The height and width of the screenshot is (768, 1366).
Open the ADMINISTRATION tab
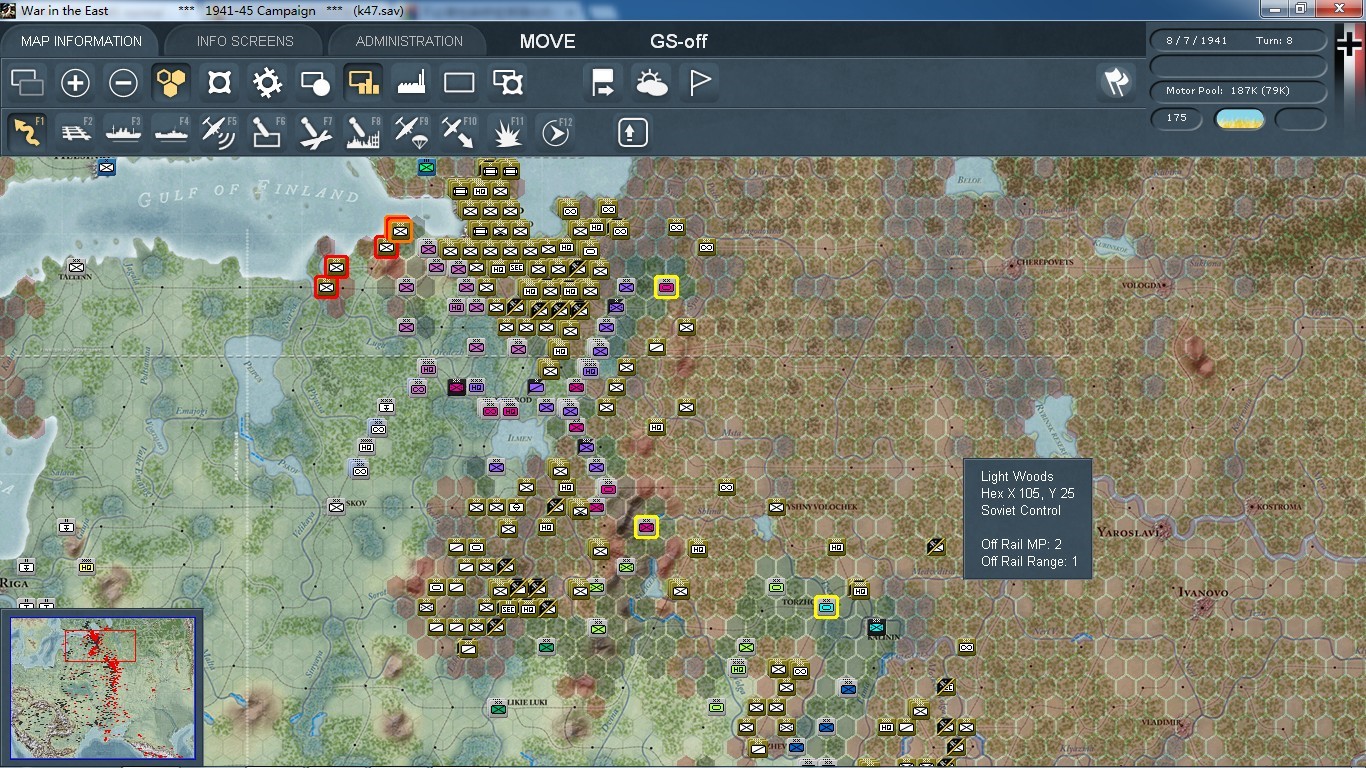[x=409, y=41]
